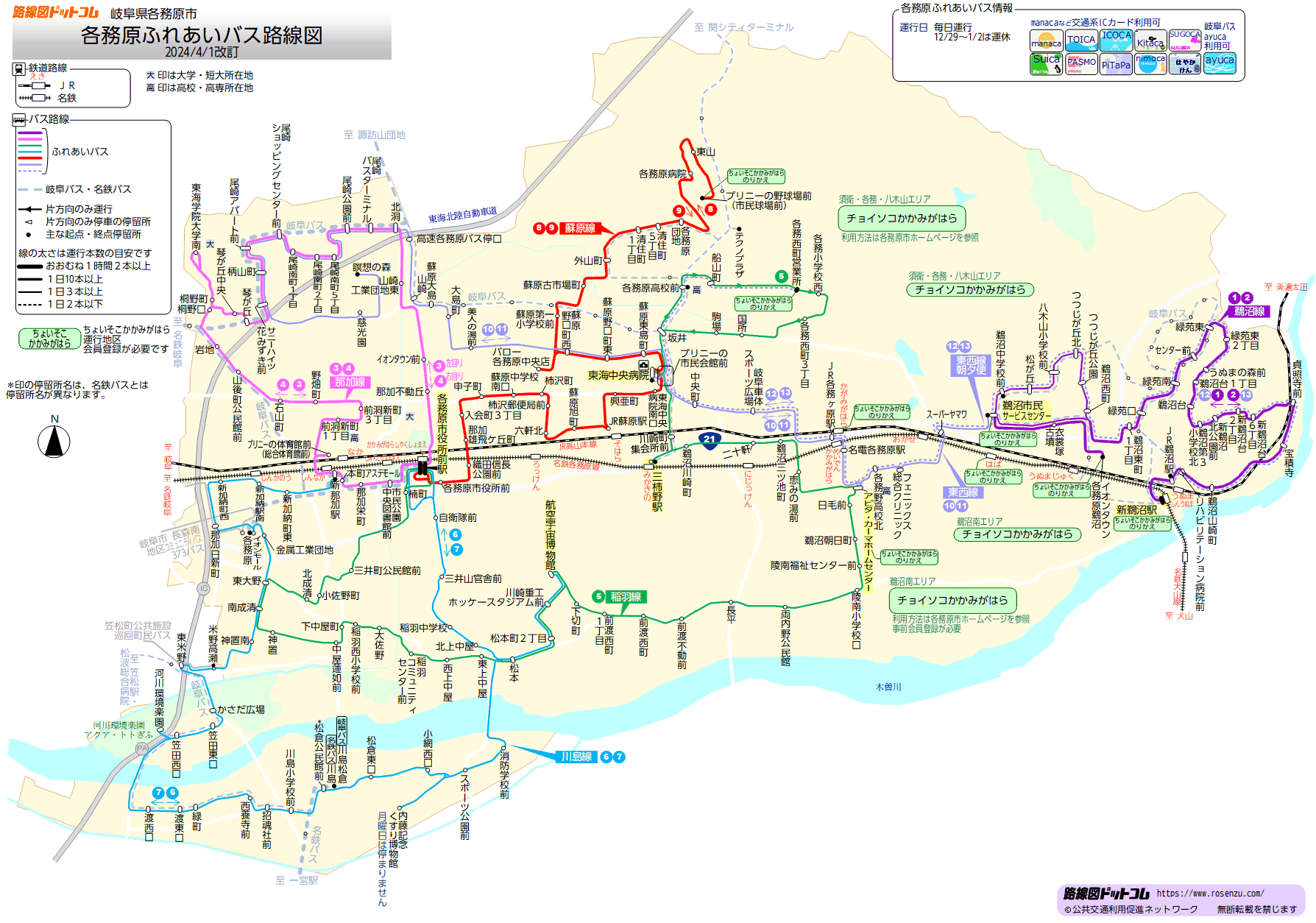
Task: Click the north compass arrow
Action: (x=54, y=442)
